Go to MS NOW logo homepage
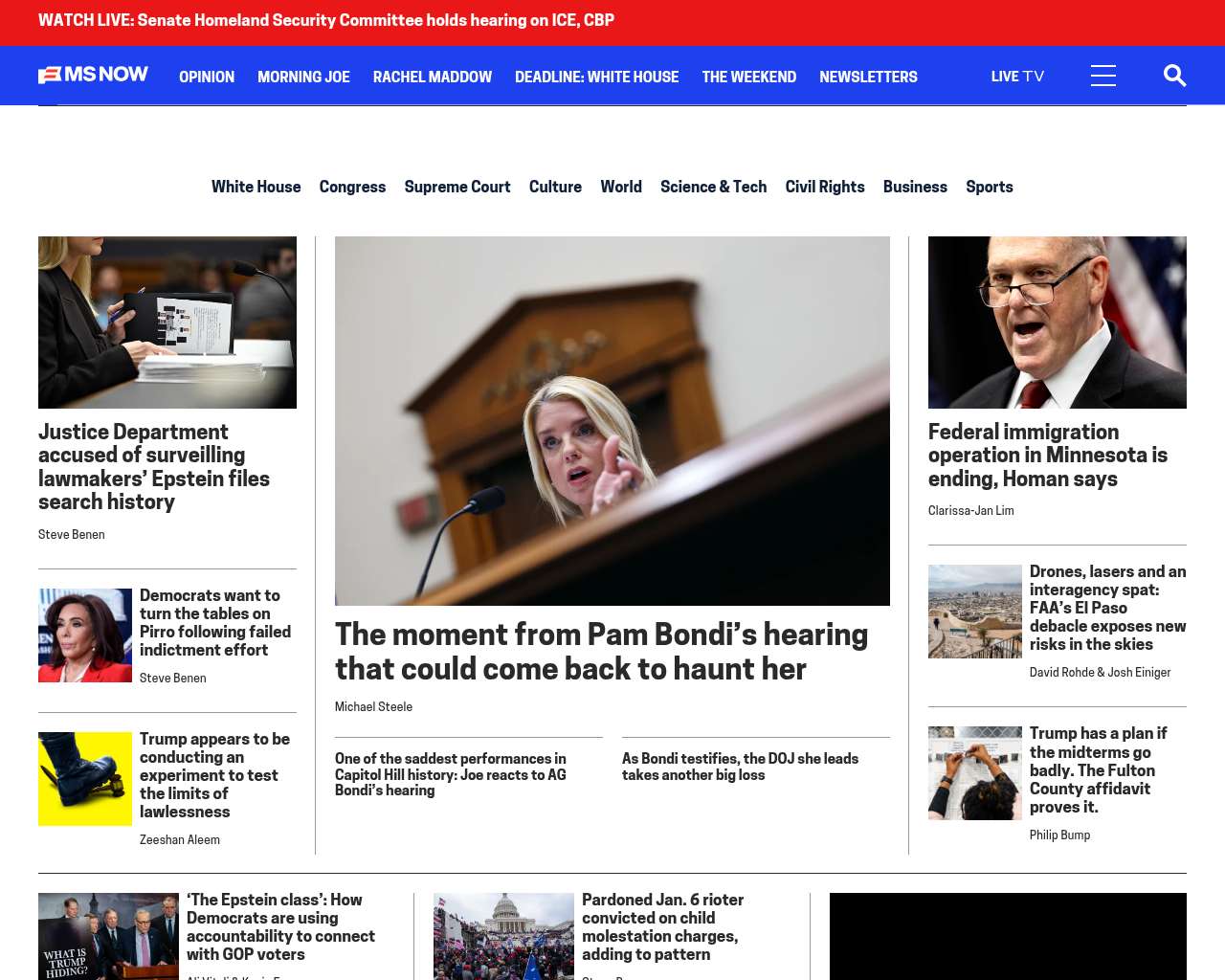1225x980 pixels. point(93,75)
